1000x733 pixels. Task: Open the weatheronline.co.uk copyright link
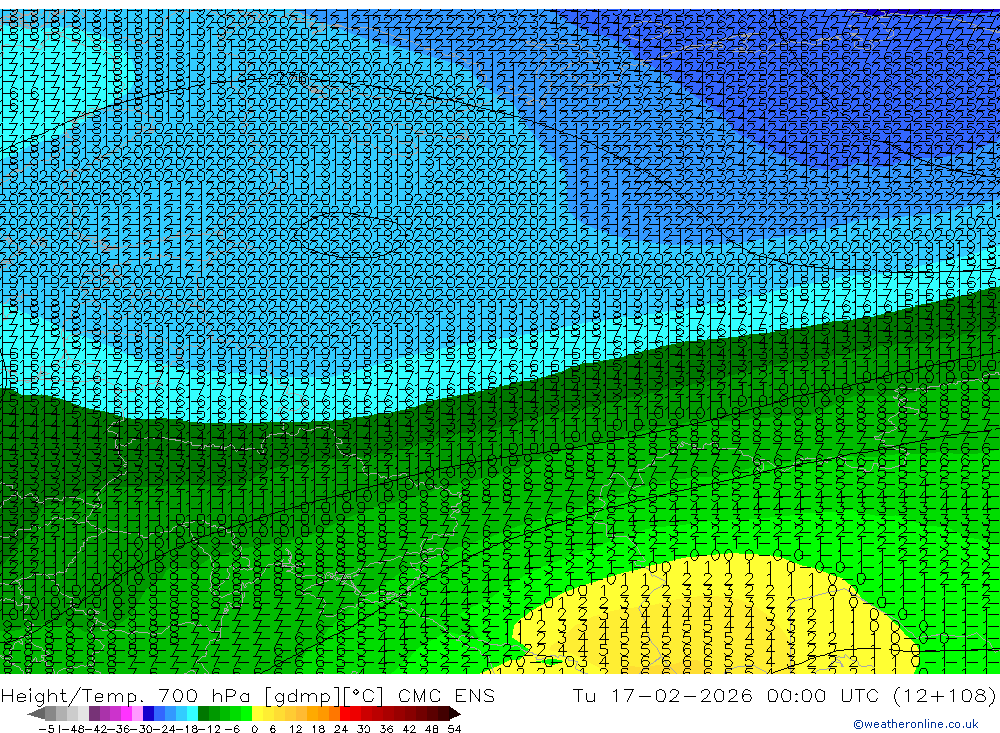916,724
